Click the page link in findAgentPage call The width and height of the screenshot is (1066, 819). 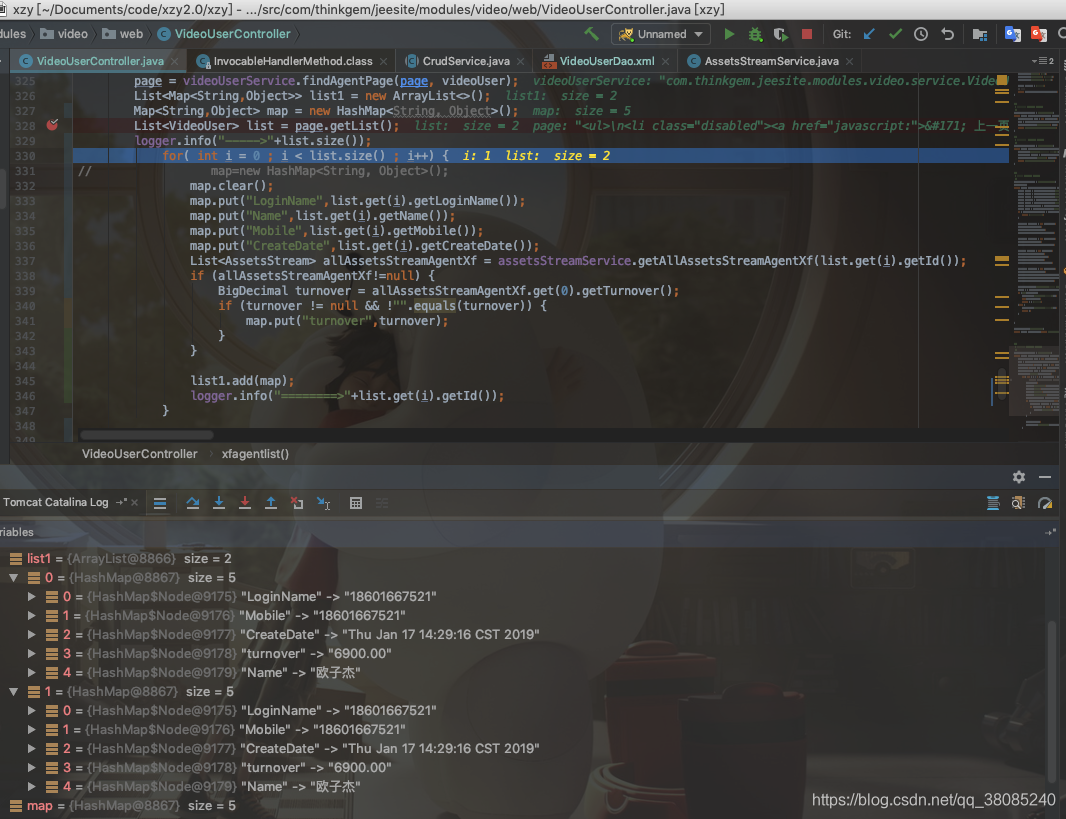[x=414, y=81]
